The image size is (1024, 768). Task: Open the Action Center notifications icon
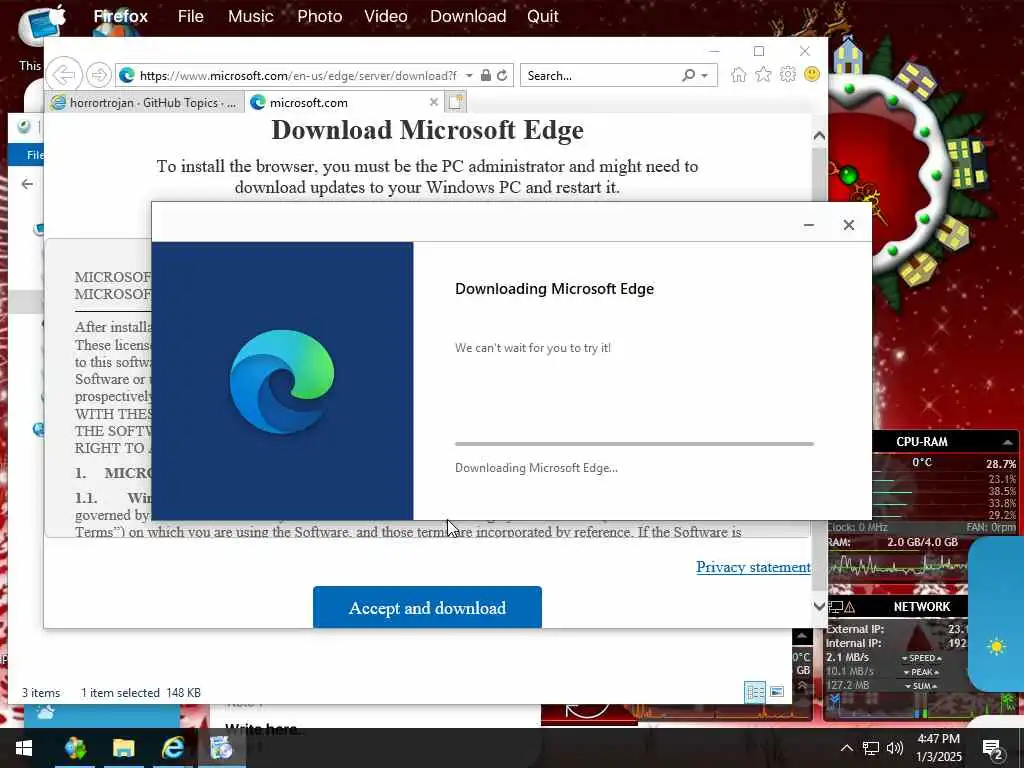click(x=993, y=748)
